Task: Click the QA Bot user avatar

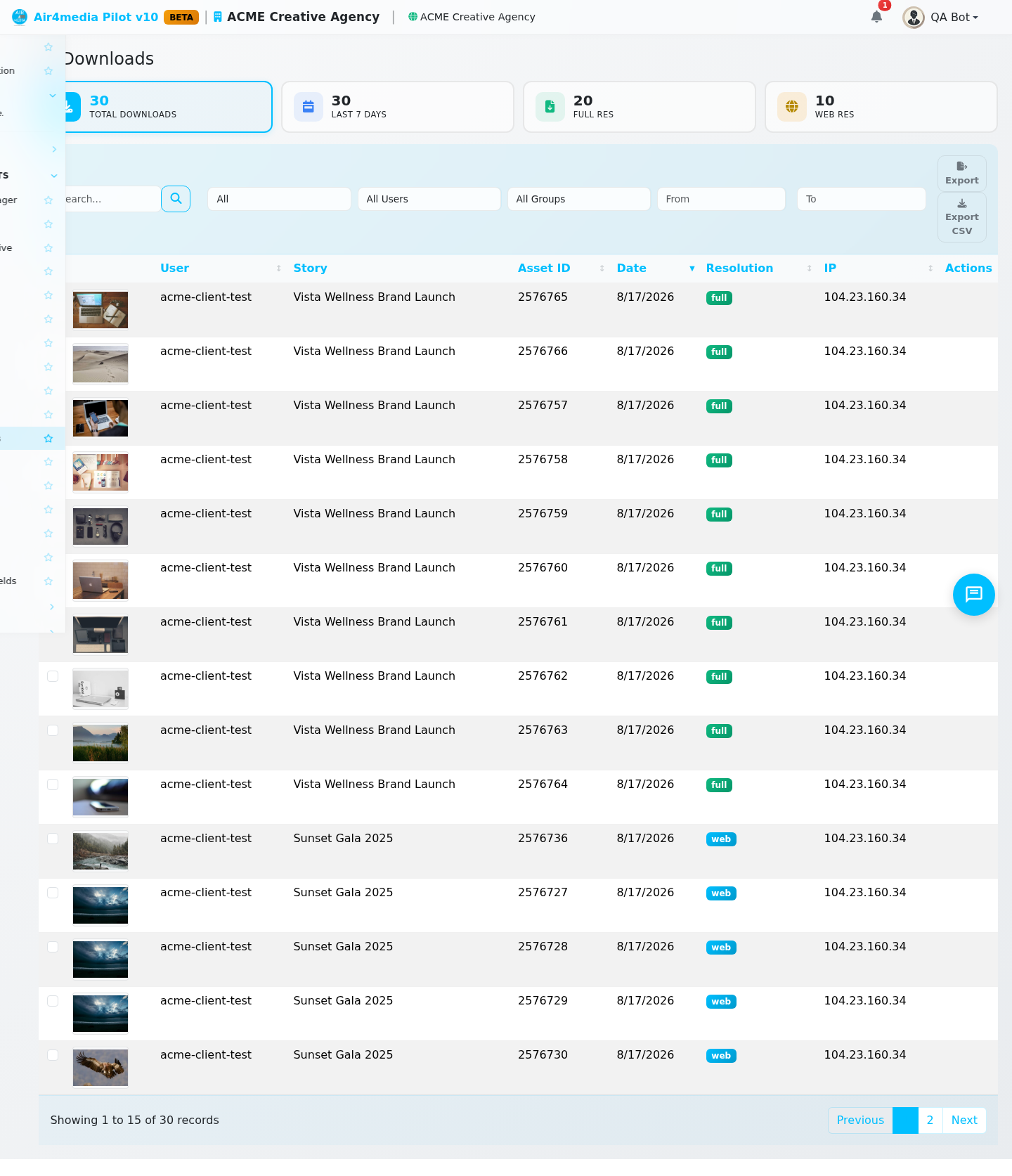Action: click(914, 18)
